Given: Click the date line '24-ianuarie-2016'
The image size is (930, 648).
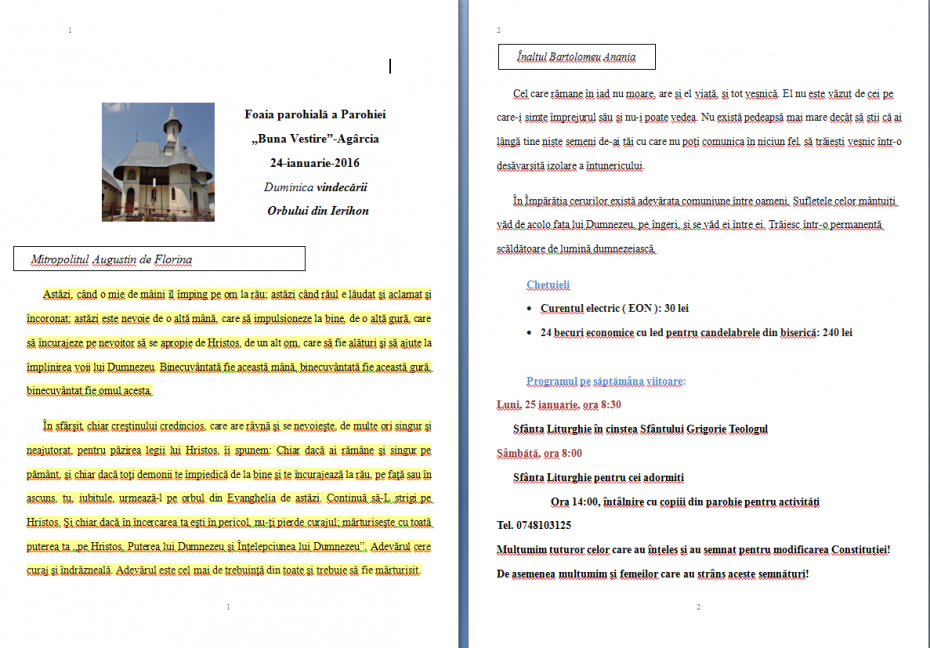Looking at the screenshot, I should 316,162.
